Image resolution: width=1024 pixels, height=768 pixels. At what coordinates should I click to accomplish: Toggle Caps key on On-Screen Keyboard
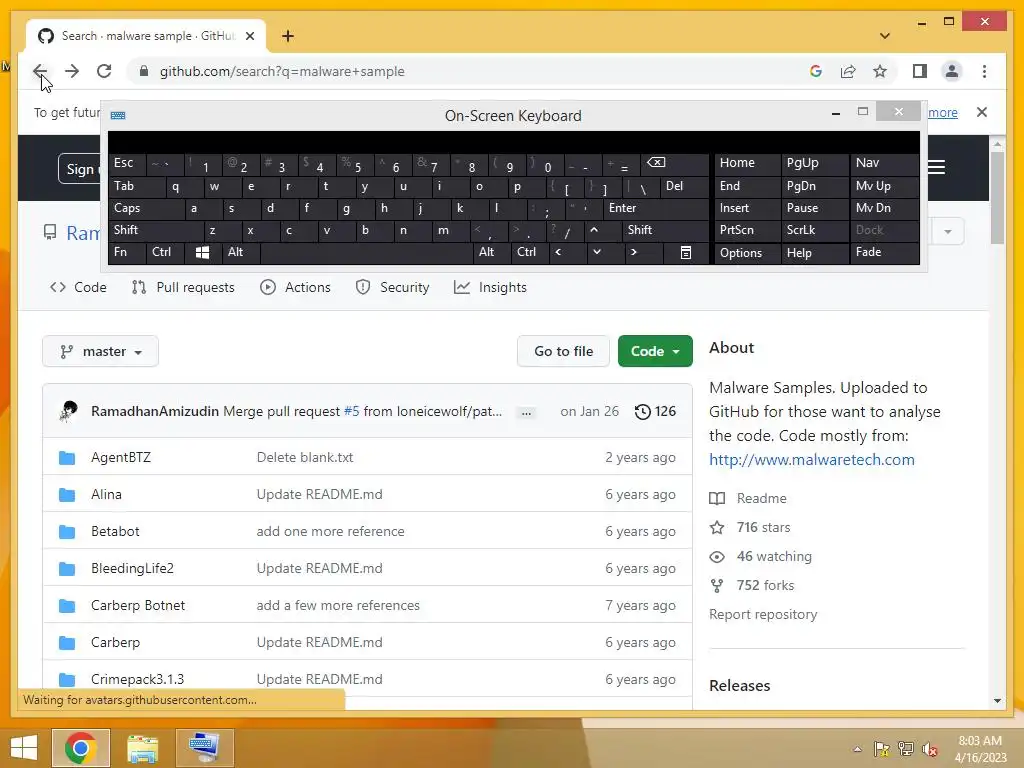tap(145, 208)
